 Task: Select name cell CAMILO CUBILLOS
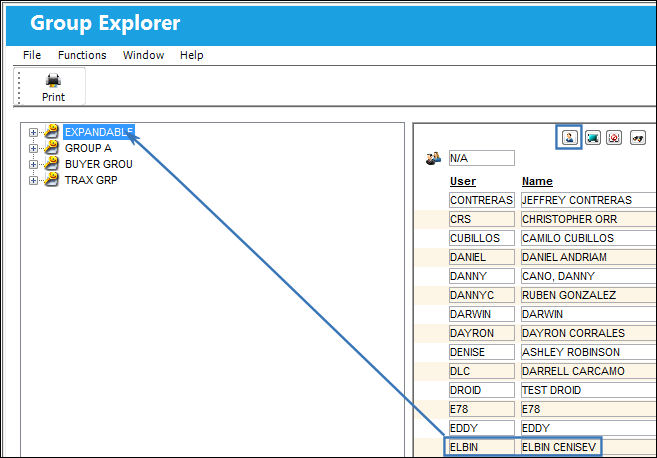[589, 238]
